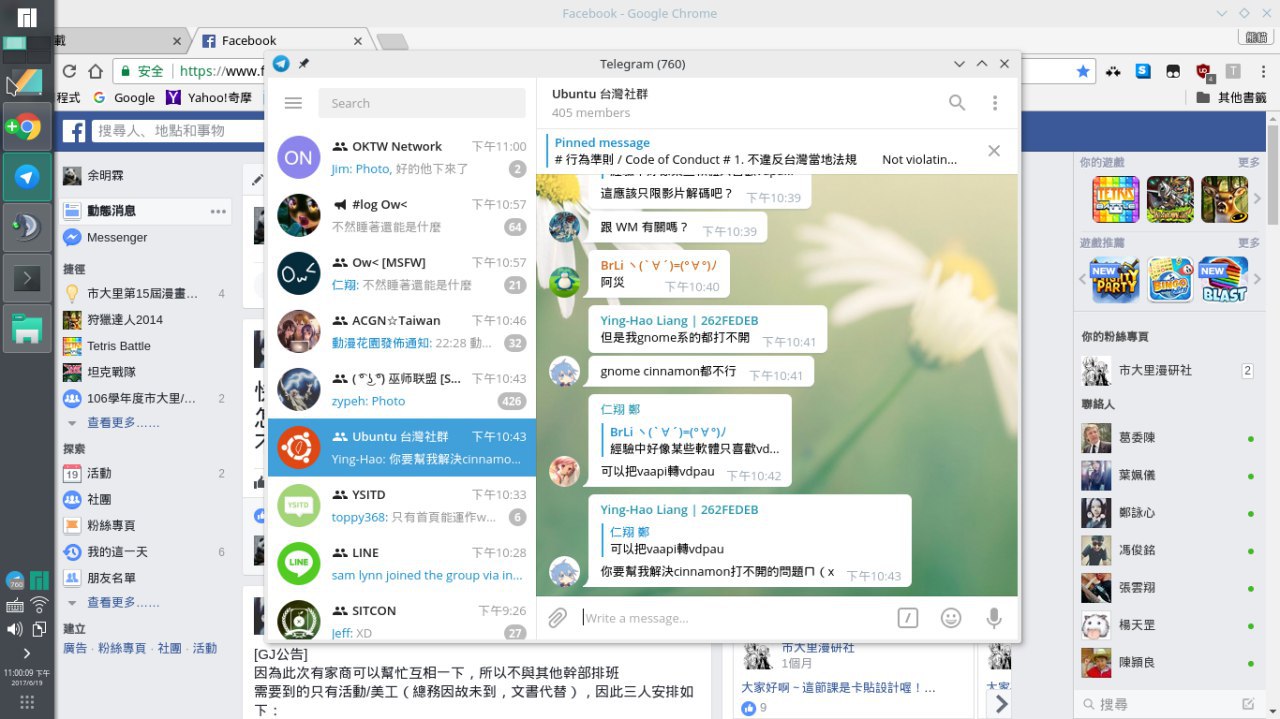This screenshot has width=1280, height=719.
Task: Click Telegram logo in title bar
Action: [282, 64]
